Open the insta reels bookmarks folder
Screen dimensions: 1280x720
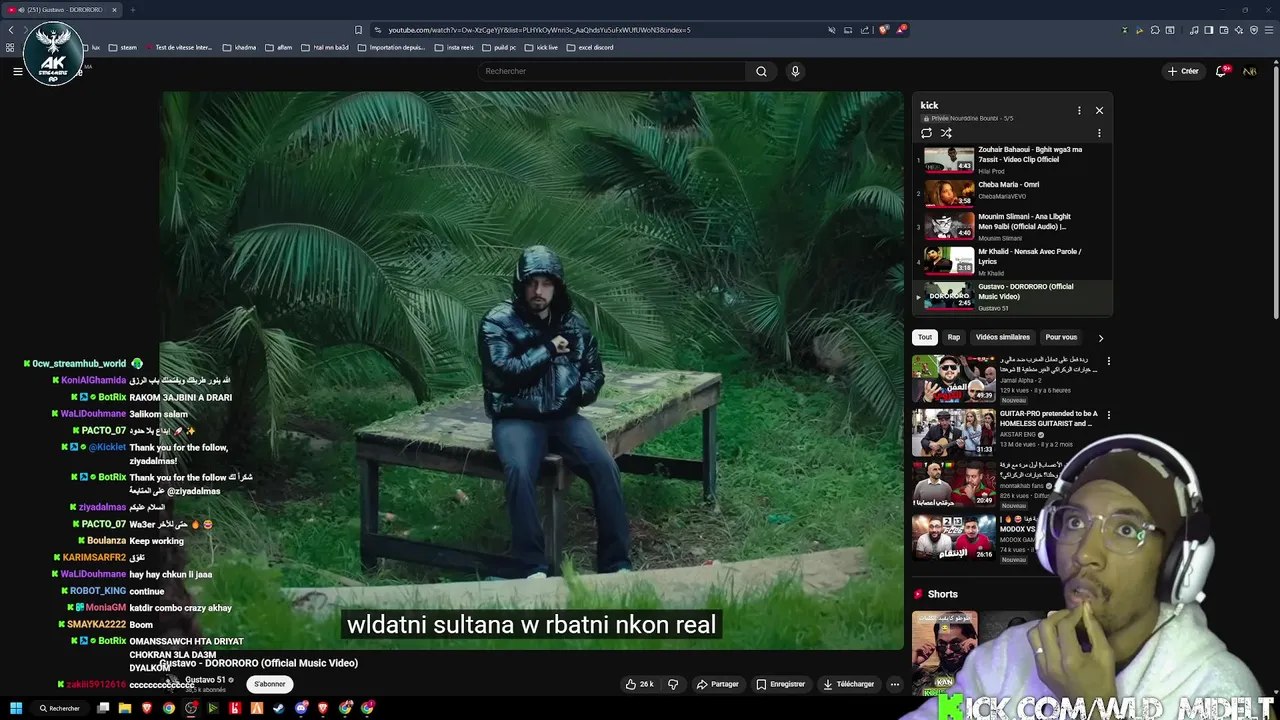455,47
